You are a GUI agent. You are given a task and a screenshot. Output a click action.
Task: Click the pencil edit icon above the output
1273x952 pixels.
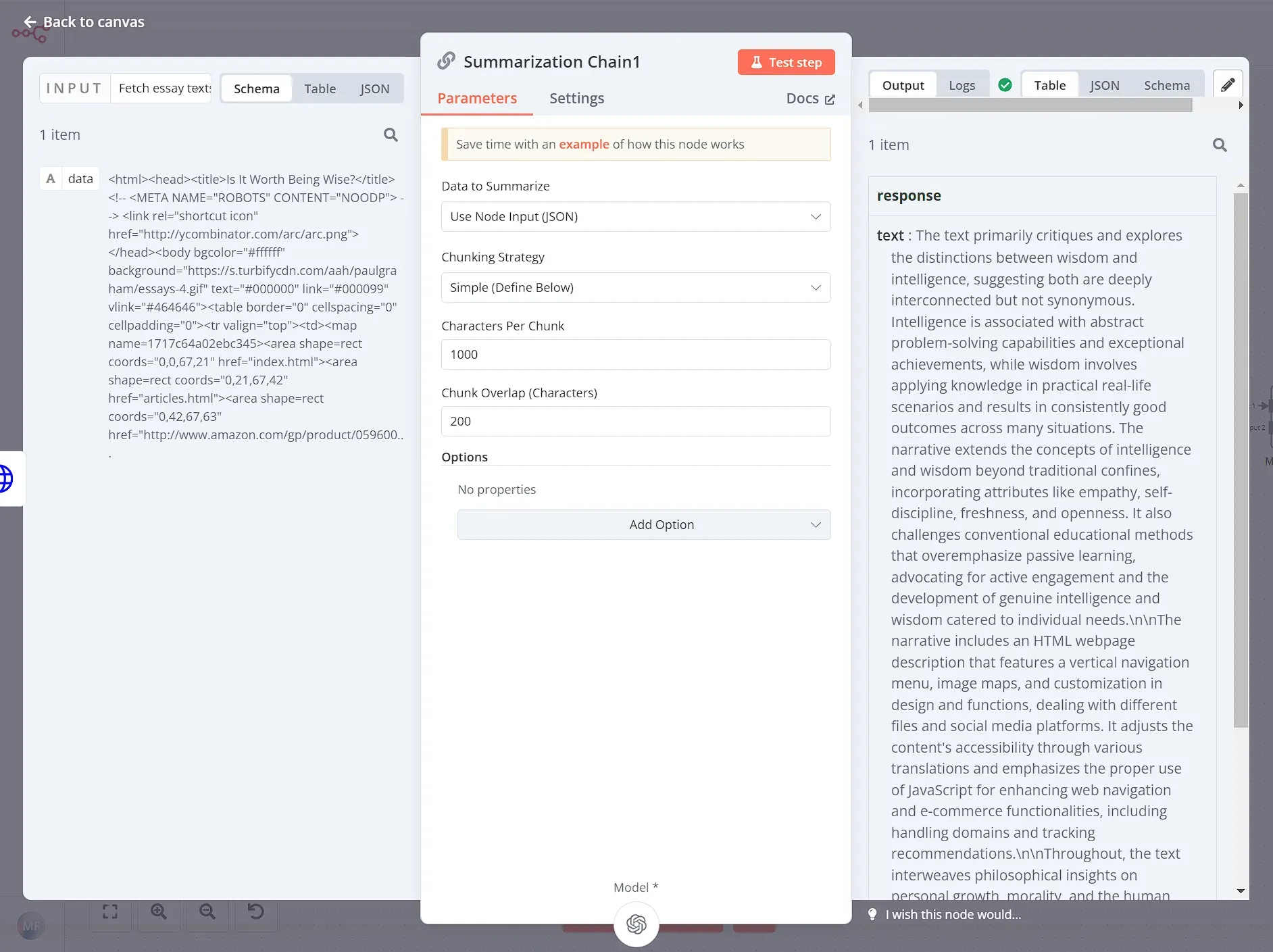[1228, 83]
